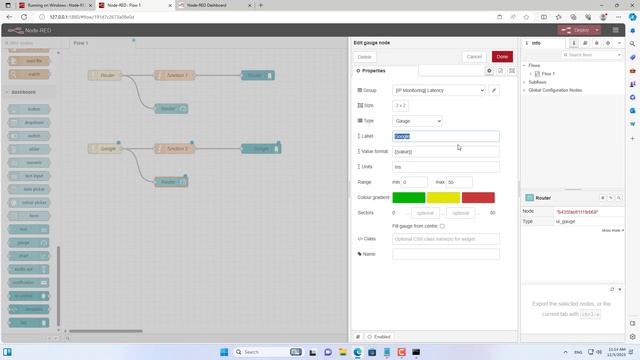This screenshot has width=640, height=360.
Task: Click the Label input field
Action: [x=446, y=136]
